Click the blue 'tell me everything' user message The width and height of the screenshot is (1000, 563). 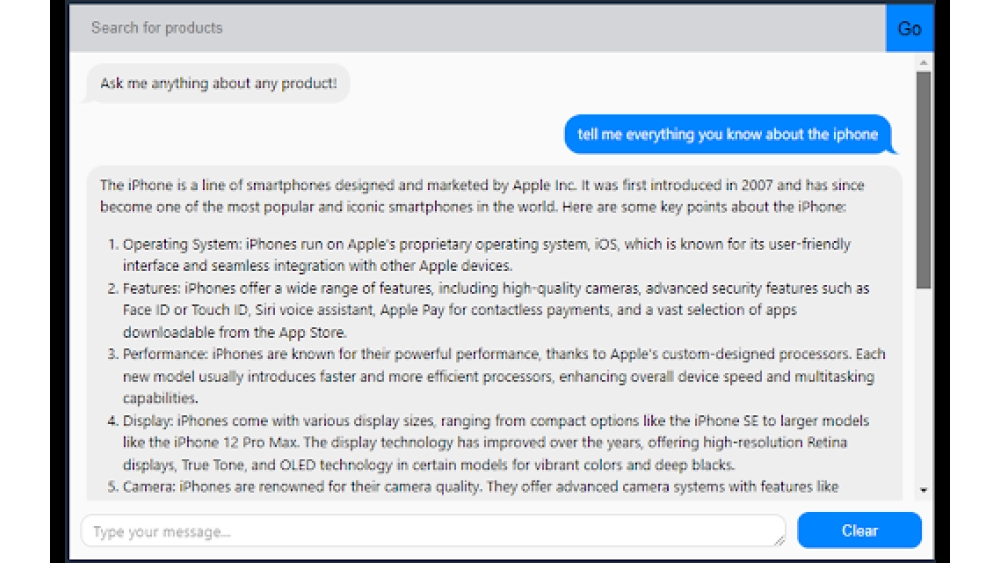[727, 135]
